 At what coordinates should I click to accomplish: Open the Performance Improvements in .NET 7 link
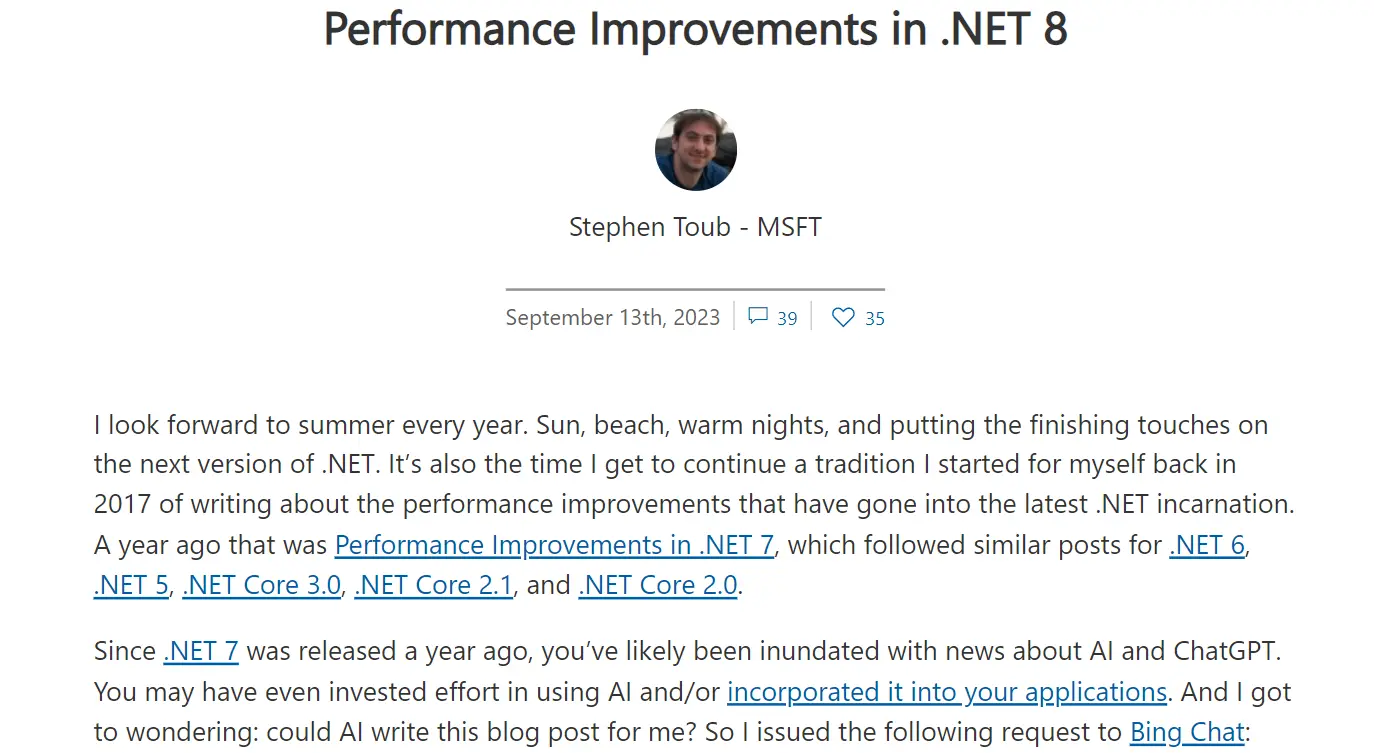pos(554,545)
